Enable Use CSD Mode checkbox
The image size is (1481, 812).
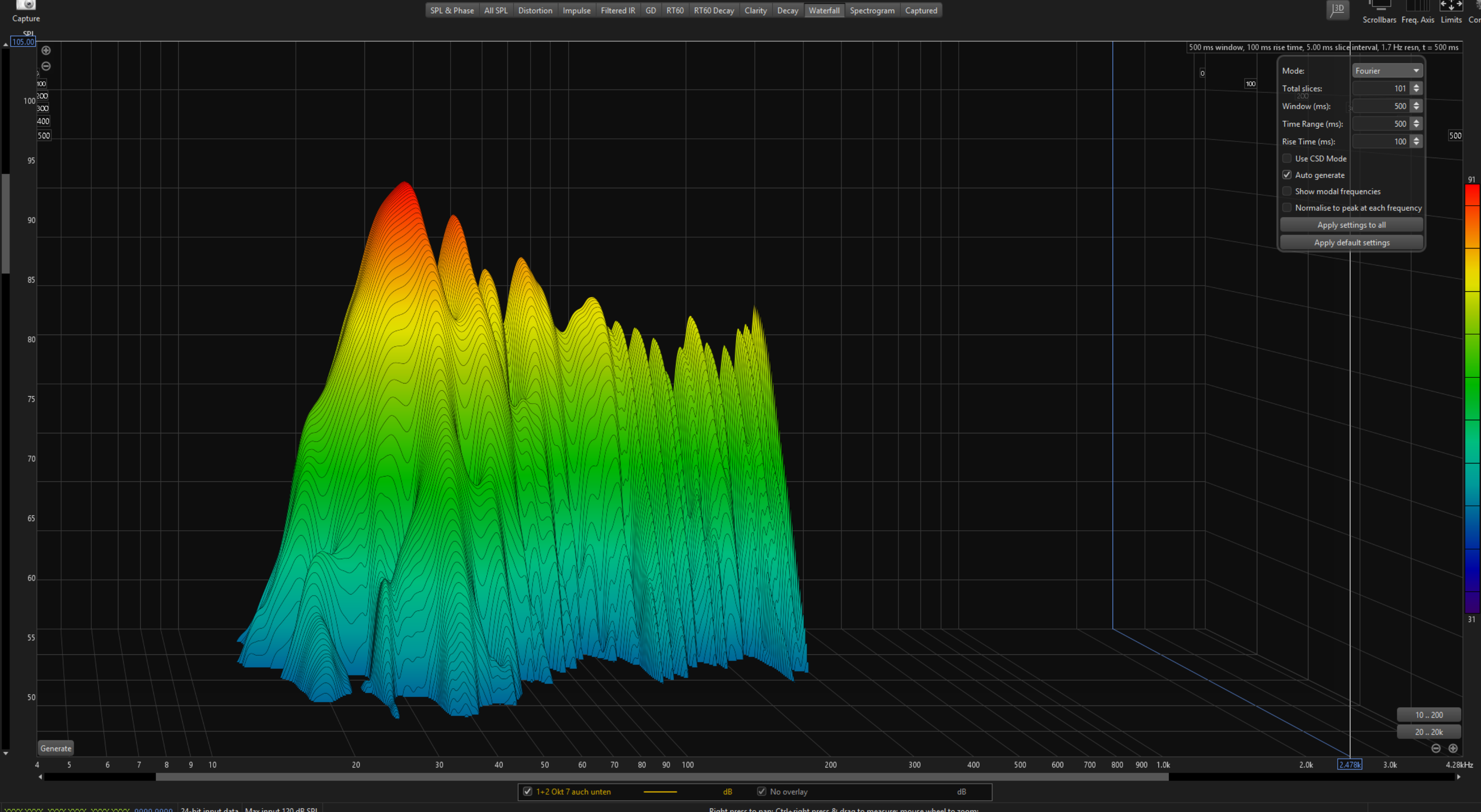1287,159
